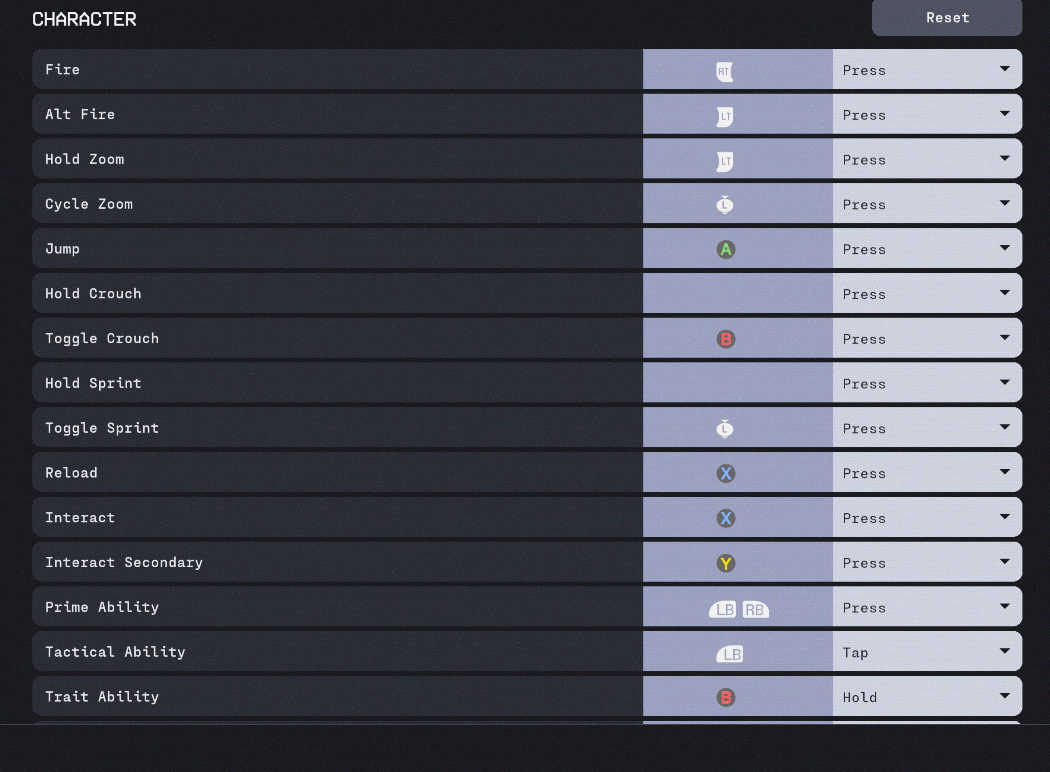Click the red B icon for Toggle Crouch
Screen dimensions: 1050x772
(x=726, y=339)
